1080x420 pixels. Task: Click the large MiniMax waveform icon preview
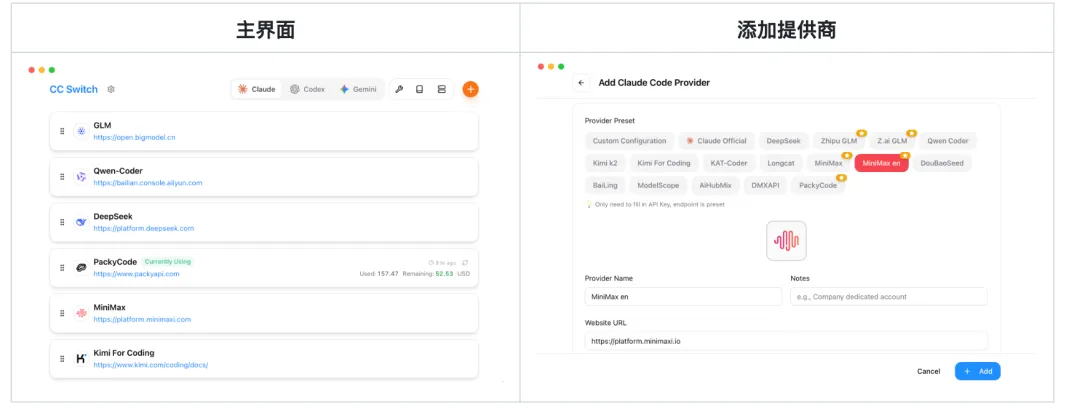coord(786,241)
